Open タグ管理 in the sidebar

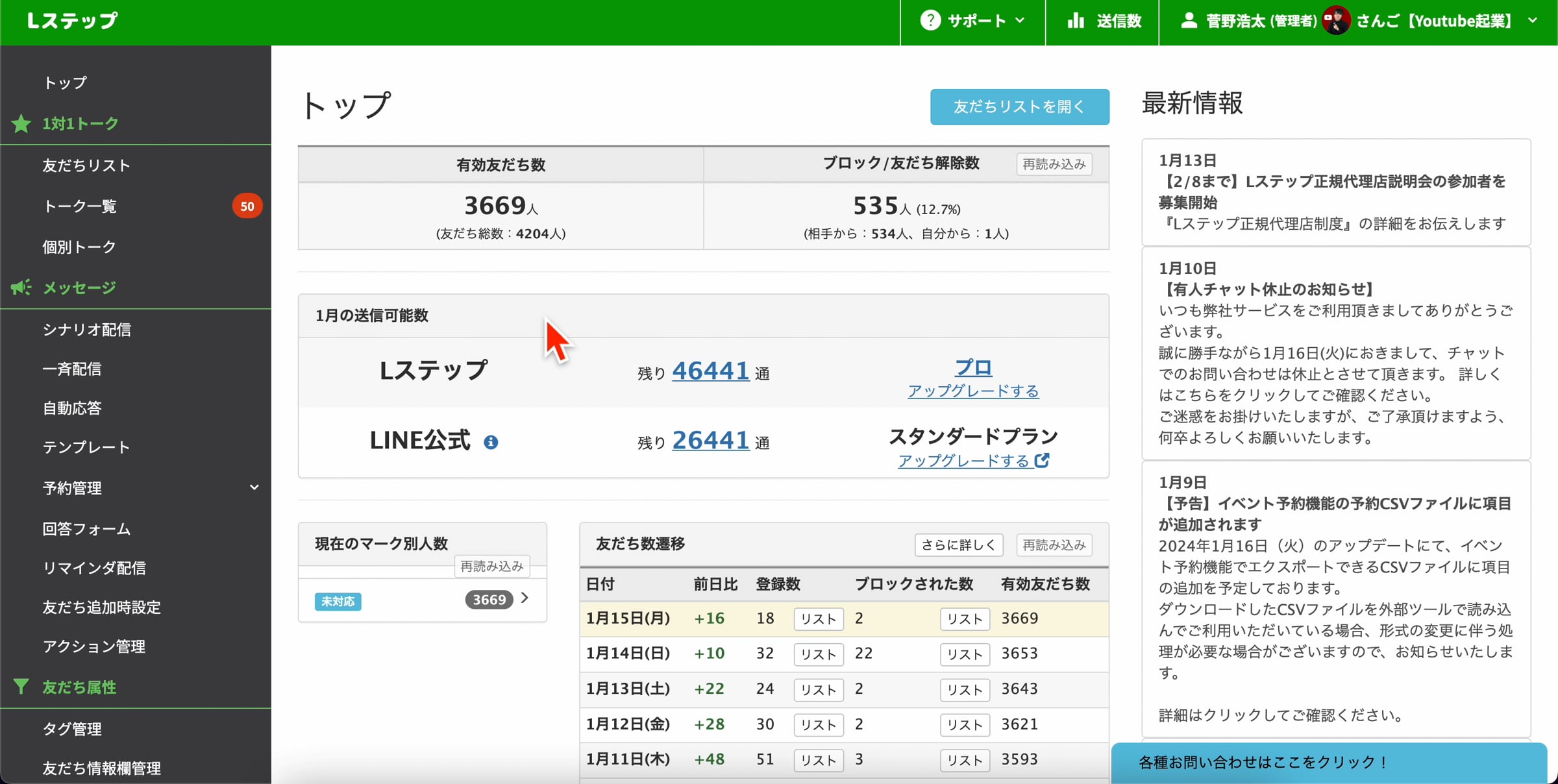tap(72, 729)
